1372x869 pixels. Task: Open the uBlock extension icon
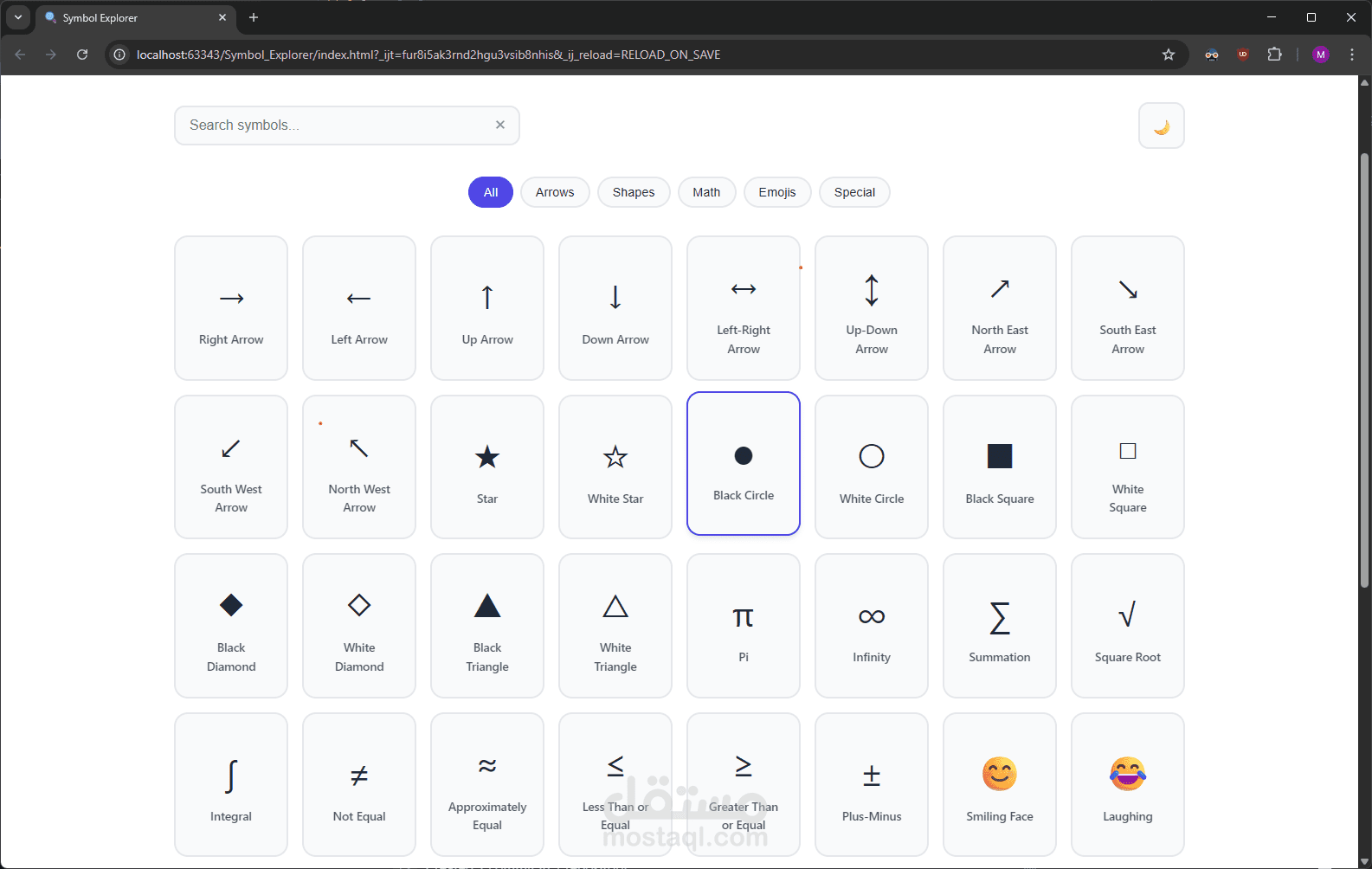[1243, 55]
